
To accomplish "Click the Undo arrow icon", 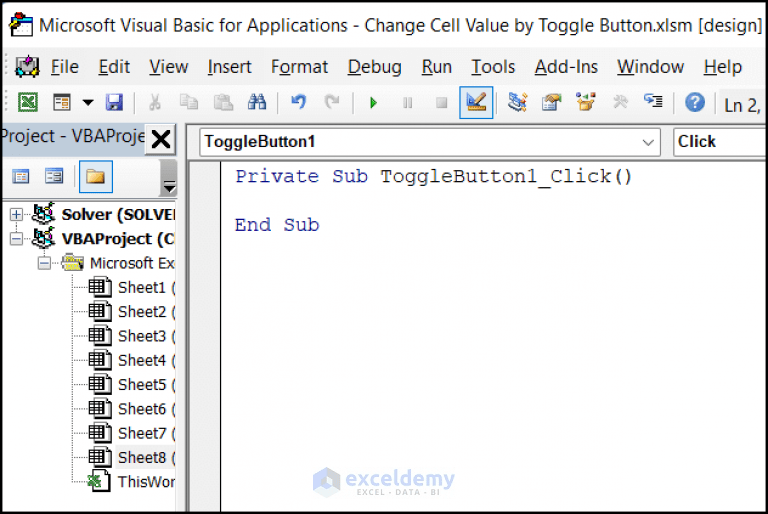I will [x=298, y=102].
